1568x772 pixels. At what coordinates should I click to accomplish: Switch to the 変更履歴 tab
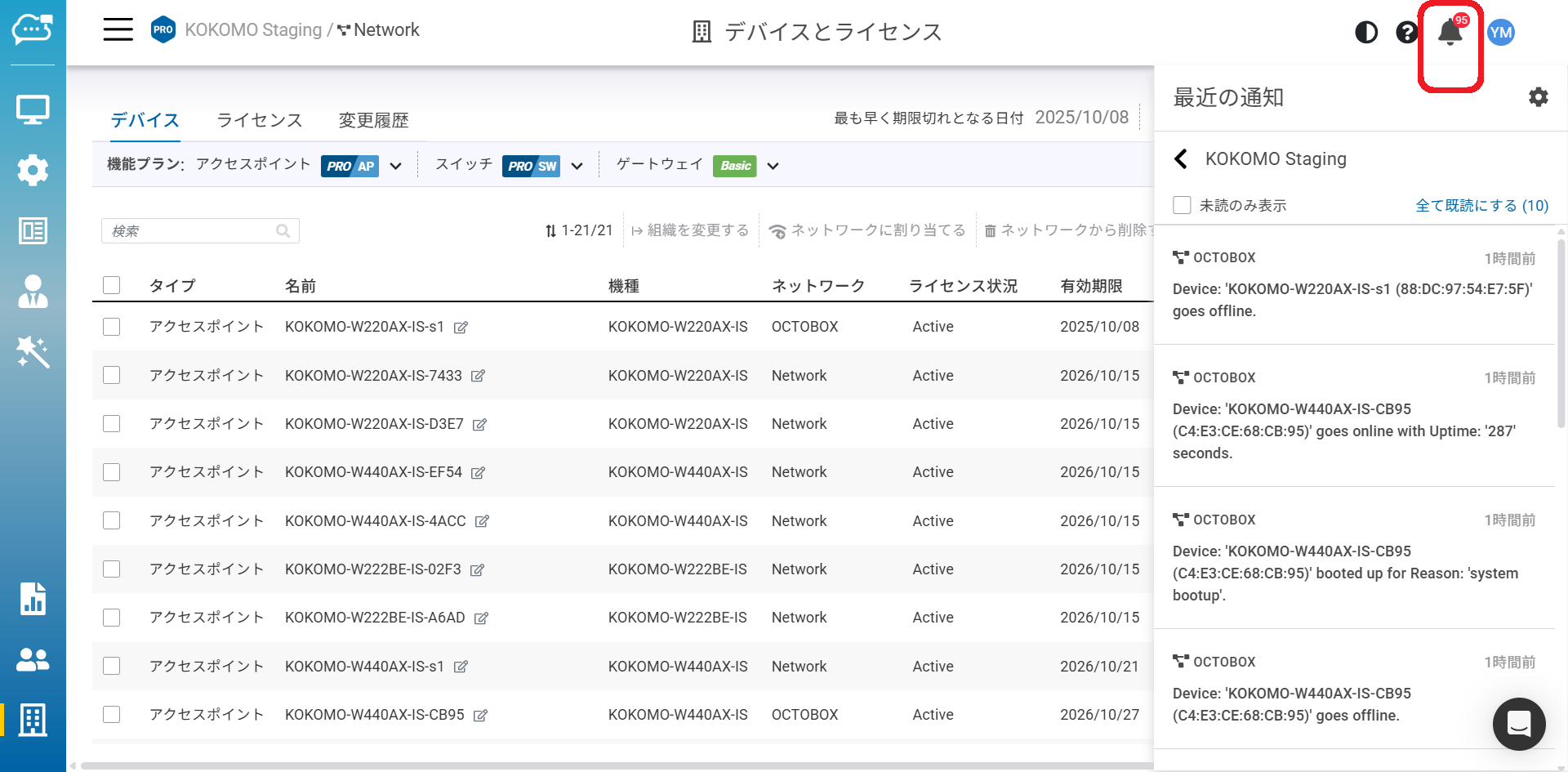[x=373, y=120]
